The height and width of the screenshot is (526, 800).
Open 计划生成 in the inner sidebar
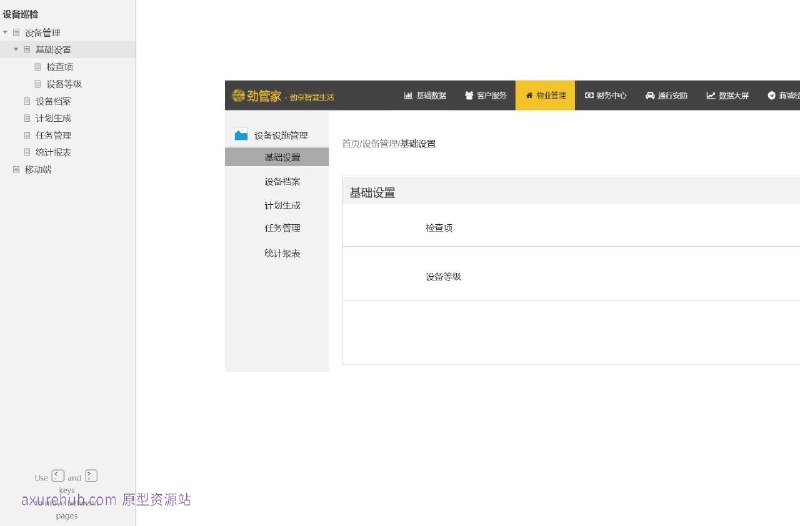282,205
